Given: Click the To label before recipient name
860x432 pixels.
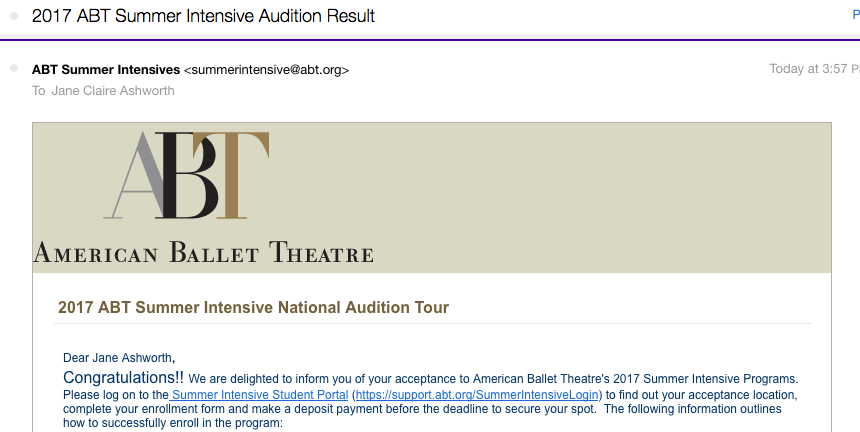Looking at the screenshot, I should [x=38, y=90].
